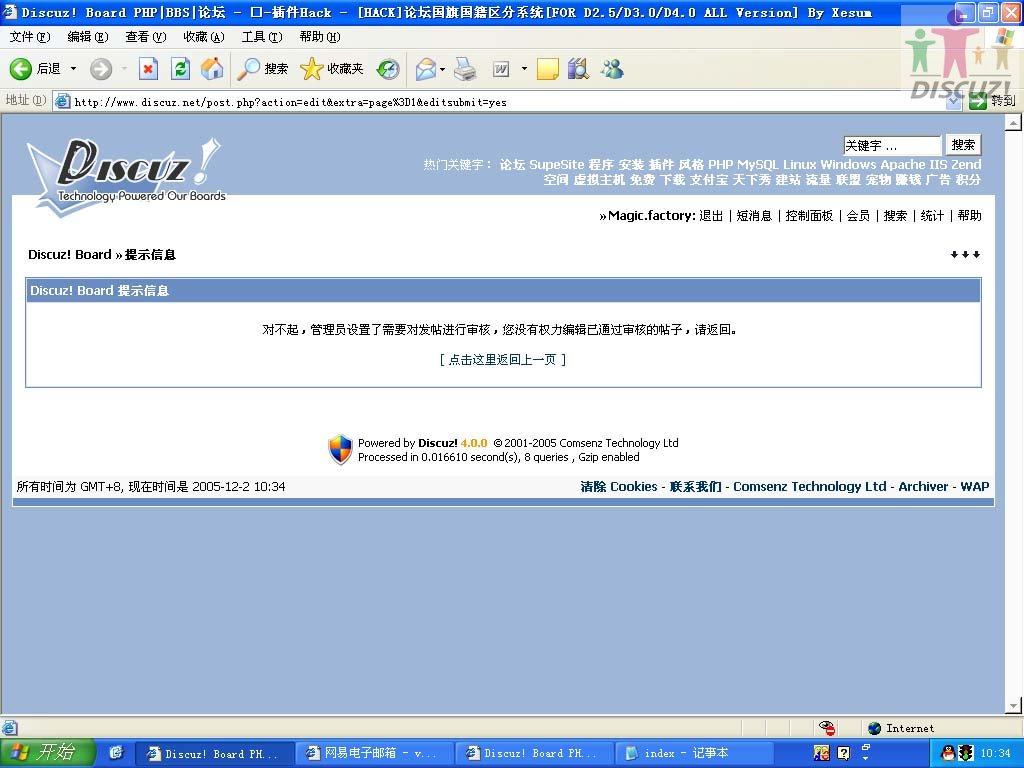Expand the Forward button history dropdown
The width and height of the screenshot is (1024, 768).
click(x=123, y=69)
